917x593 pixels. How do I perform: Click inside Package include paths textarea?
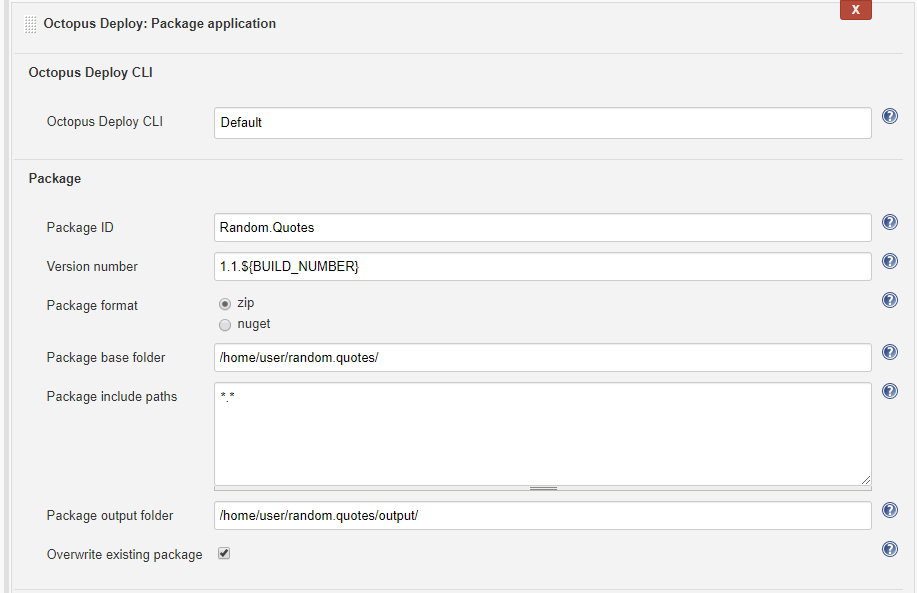(x=542, y=433)
